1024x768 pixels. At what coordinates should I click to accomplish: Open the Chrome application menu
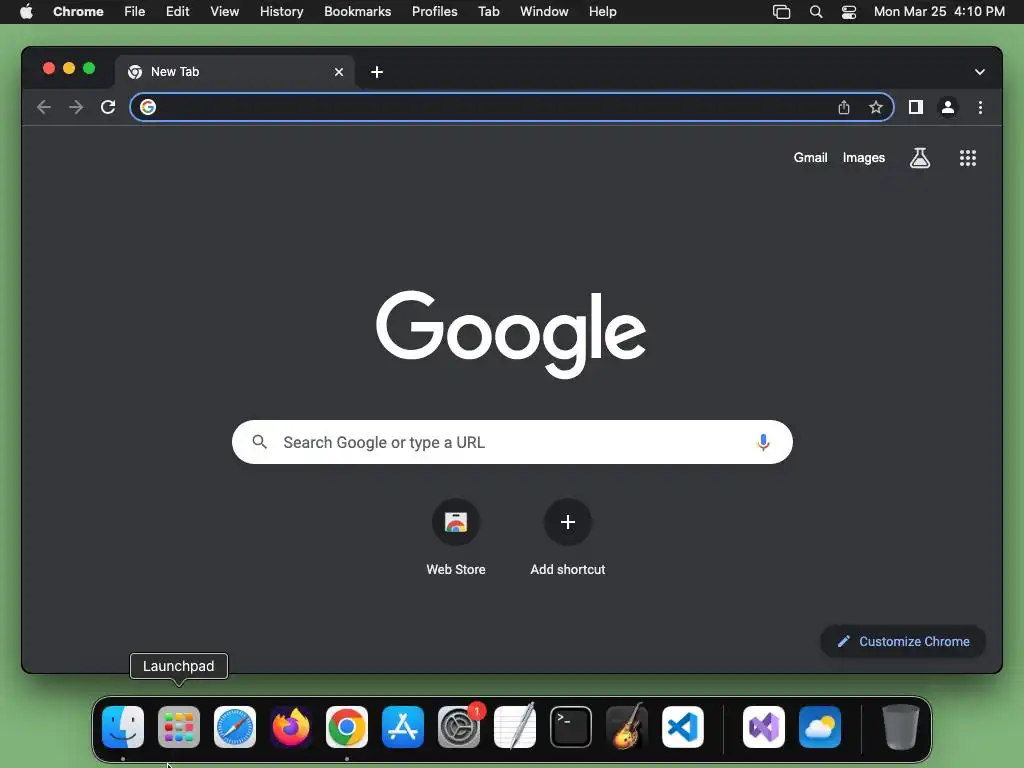coord(78,12)
